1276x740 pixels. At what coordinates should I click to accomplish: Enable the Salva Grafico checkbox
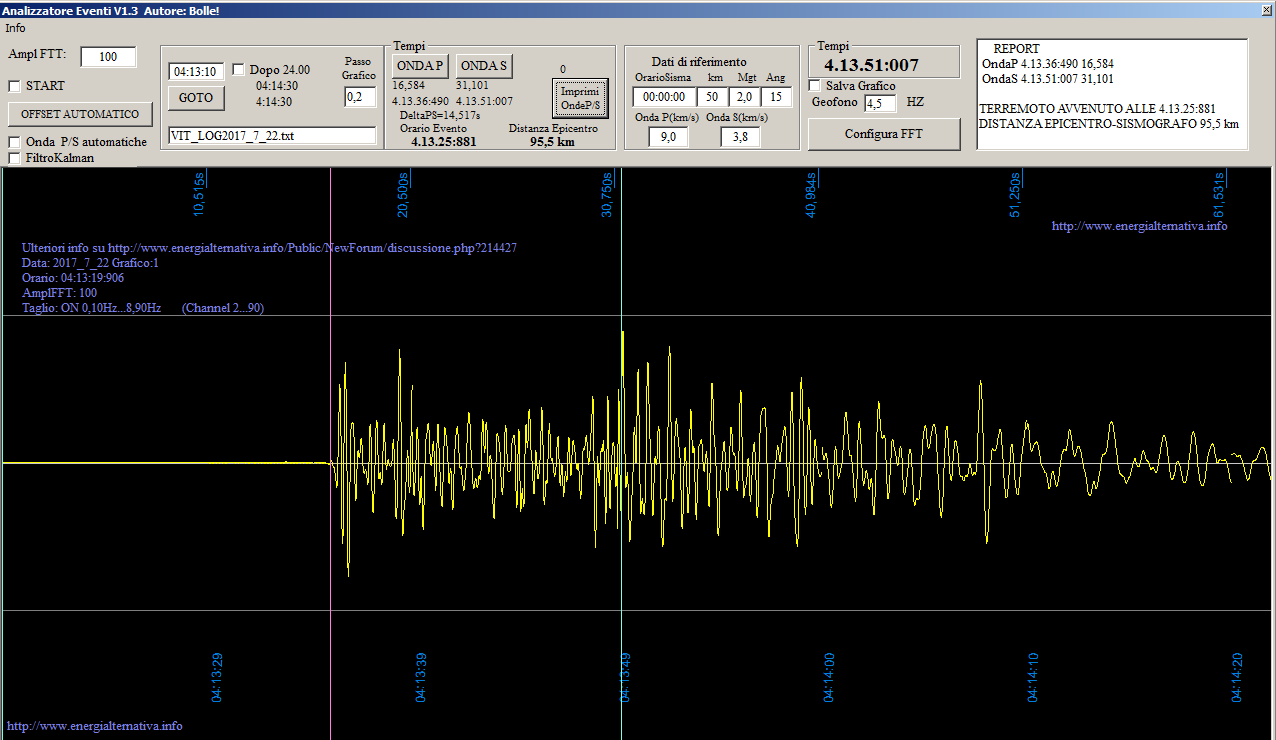pyautogui.click(x=814, y=86)
